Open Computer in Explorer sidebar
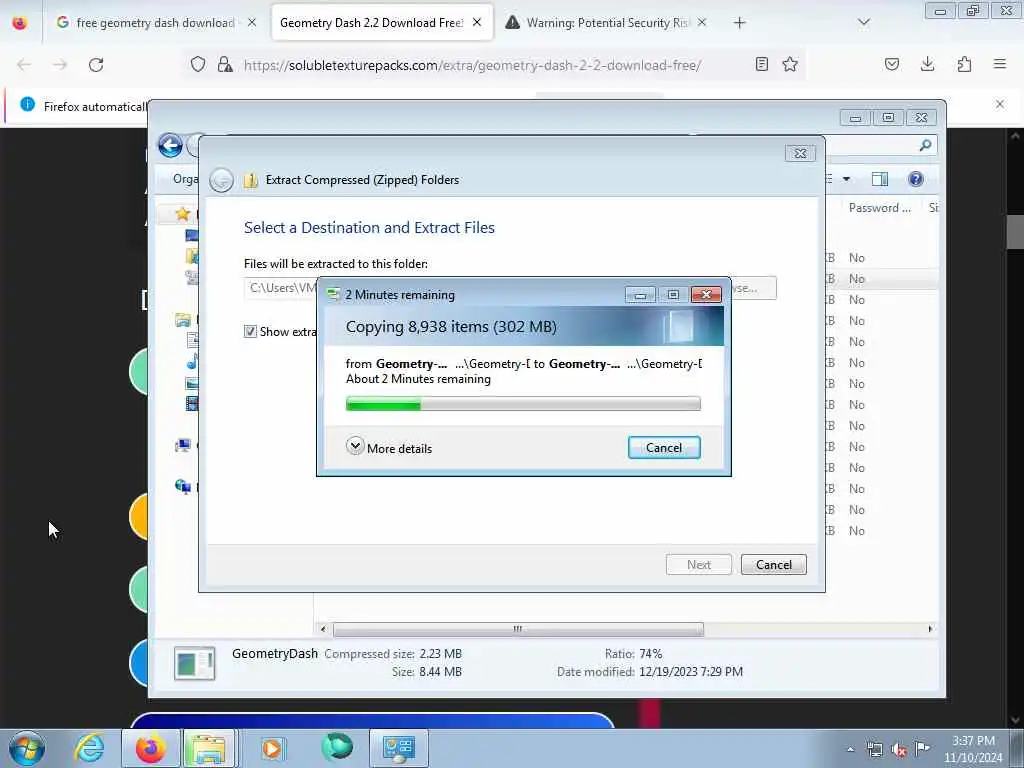Viewport: 1024px width, 768px height. tap(182, 445)
